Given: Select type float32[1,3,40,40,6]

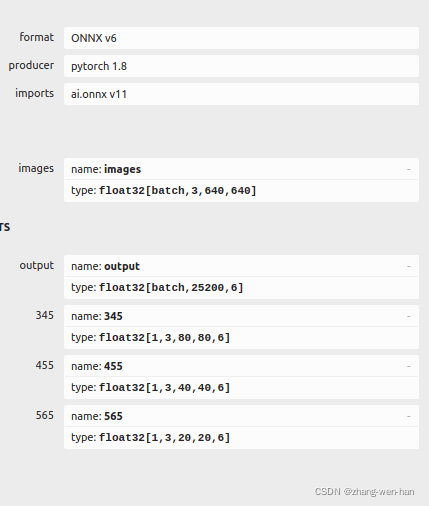Looking at the screenshot, I should 151,387.
